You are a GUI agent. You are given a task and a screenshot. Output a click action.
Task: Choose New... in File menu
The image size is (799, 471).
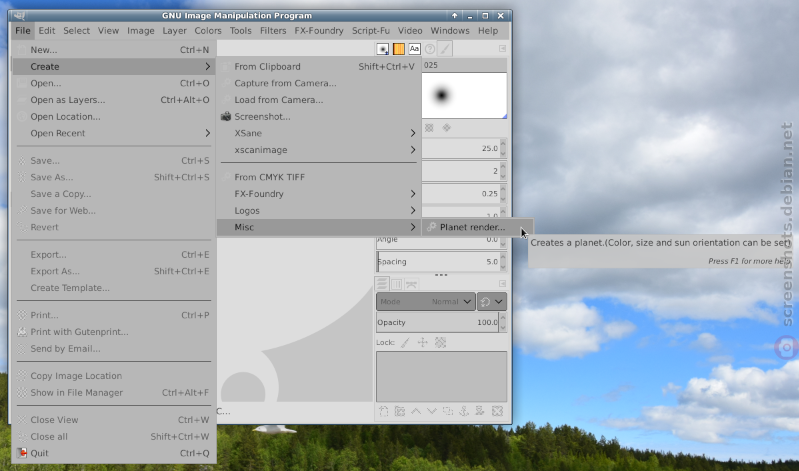click(113, 50)
